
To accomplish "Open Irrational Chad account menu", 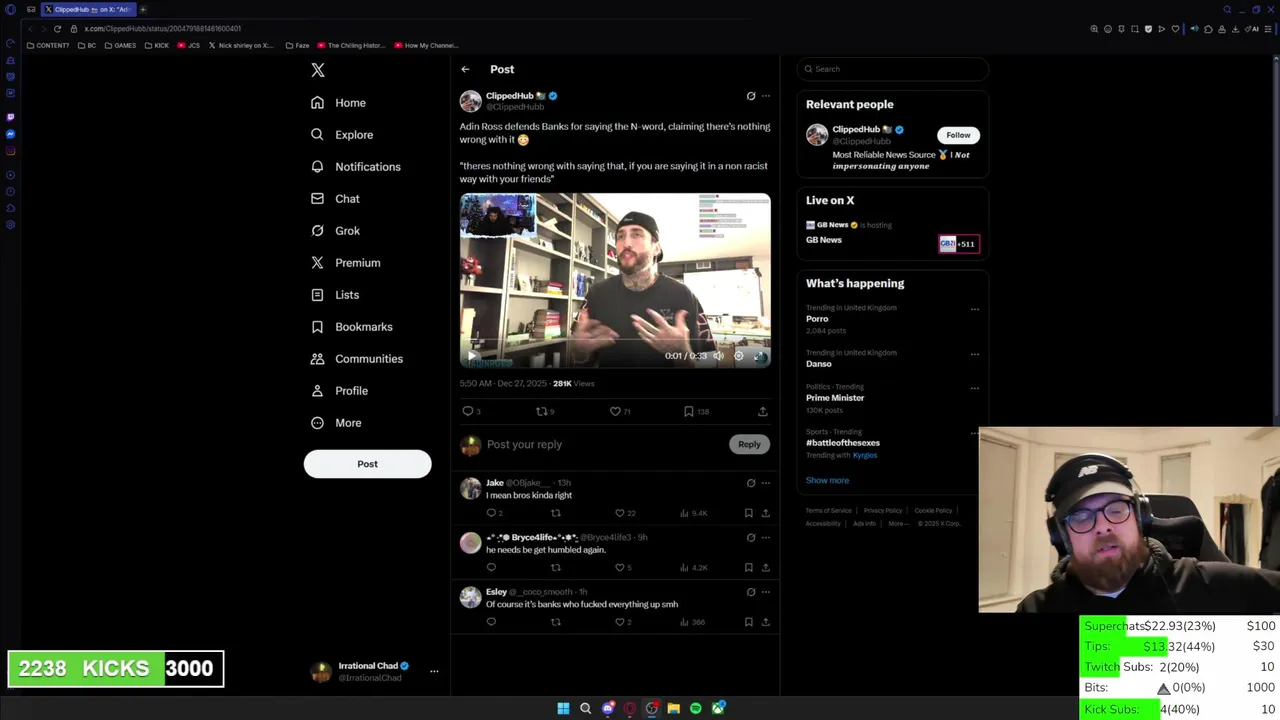I will [375, 671].
